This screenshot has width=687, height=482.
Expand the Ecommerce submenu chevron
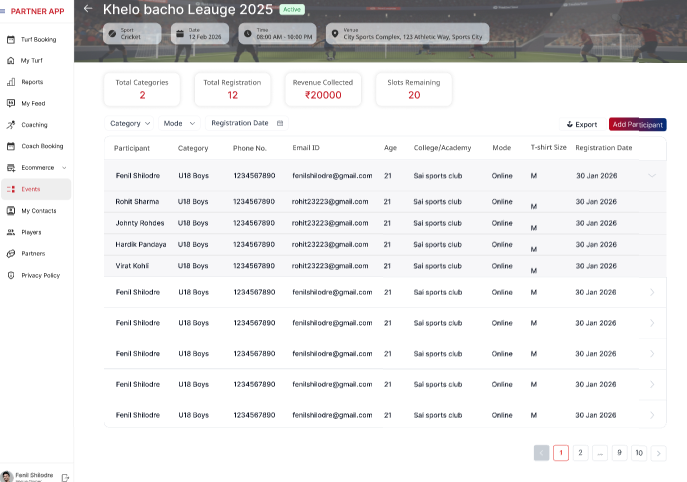tap(64, 168)
